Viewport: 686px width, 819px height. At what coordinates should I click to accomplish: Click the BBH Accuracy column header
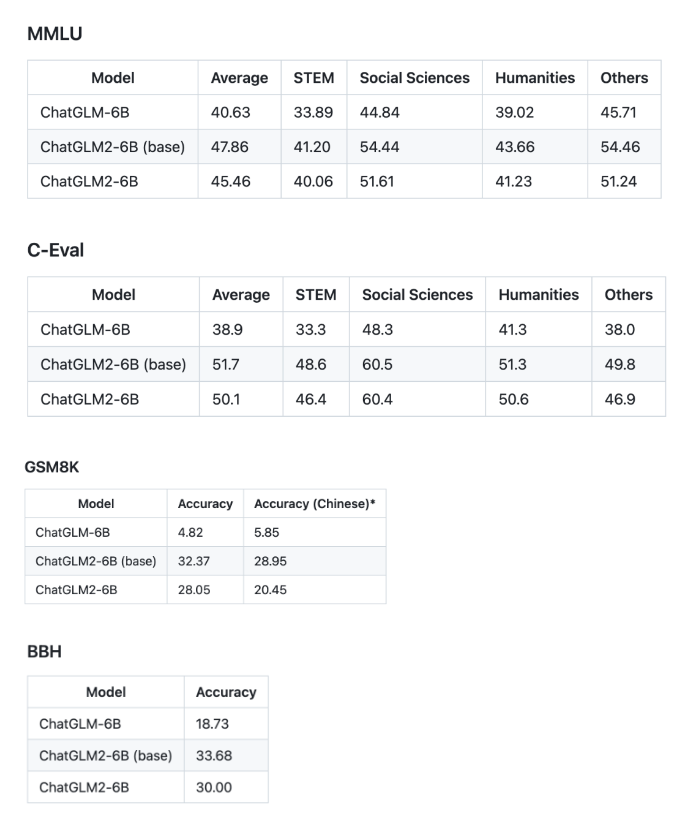click(x=226, y=692)
